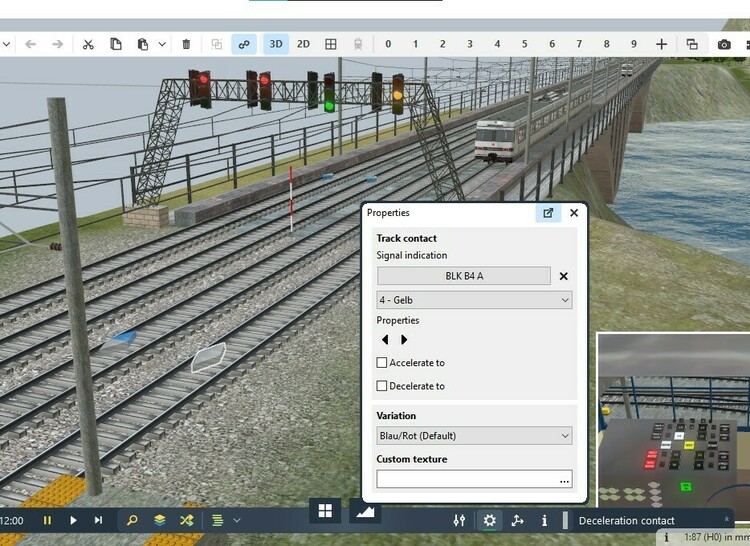Select camera preset 1
This screenshot has width=750, height=546.
[415, 44]
